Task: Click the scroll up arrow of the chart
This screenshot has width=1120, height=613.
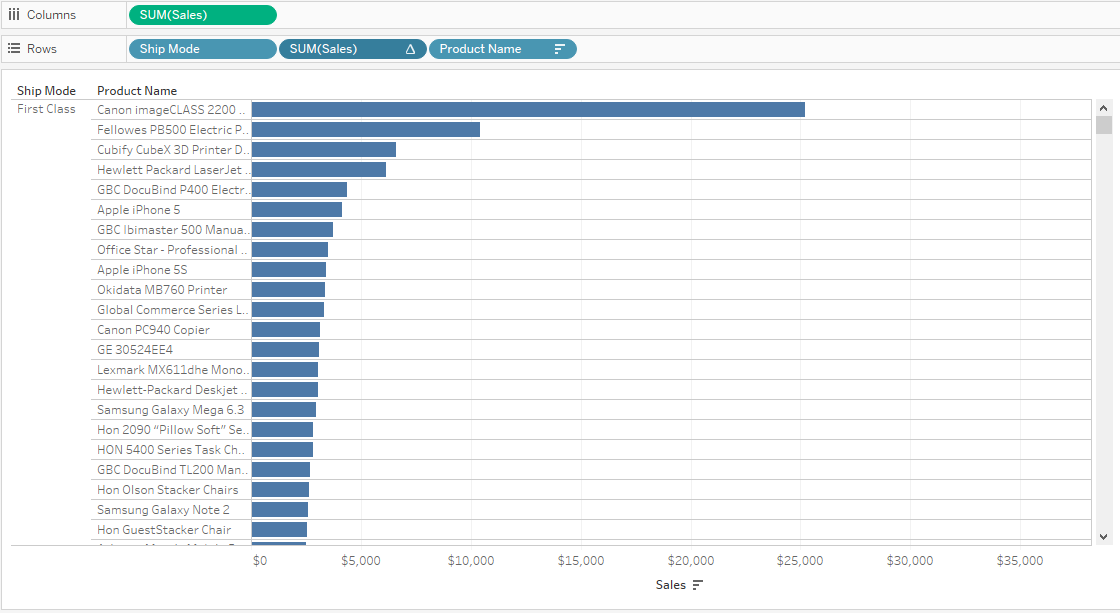Action: (1104, 108)
